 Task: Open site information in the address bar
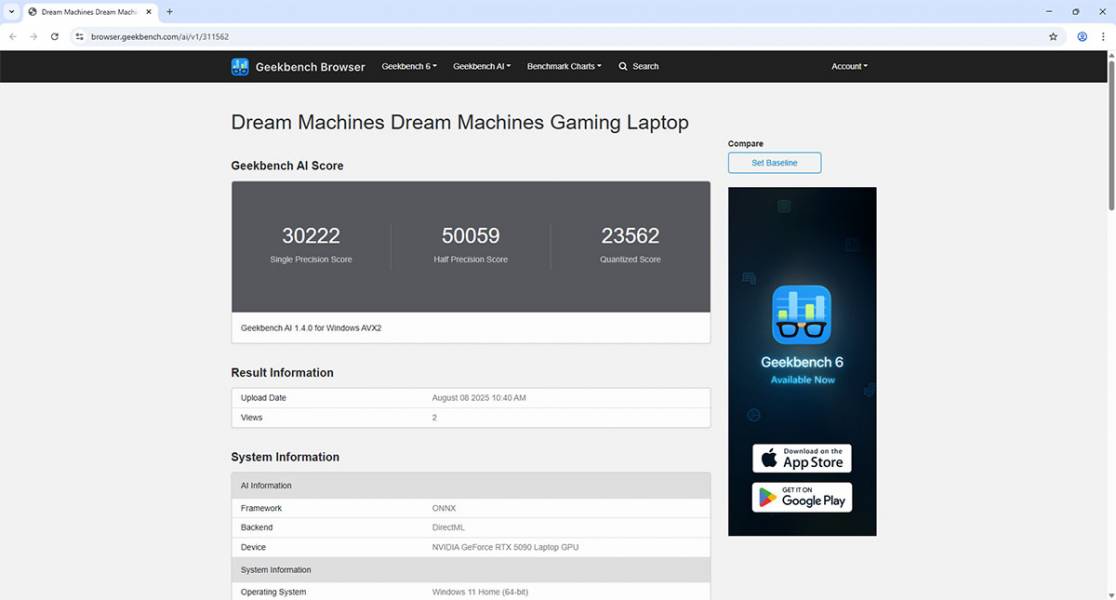pos(78,36)
